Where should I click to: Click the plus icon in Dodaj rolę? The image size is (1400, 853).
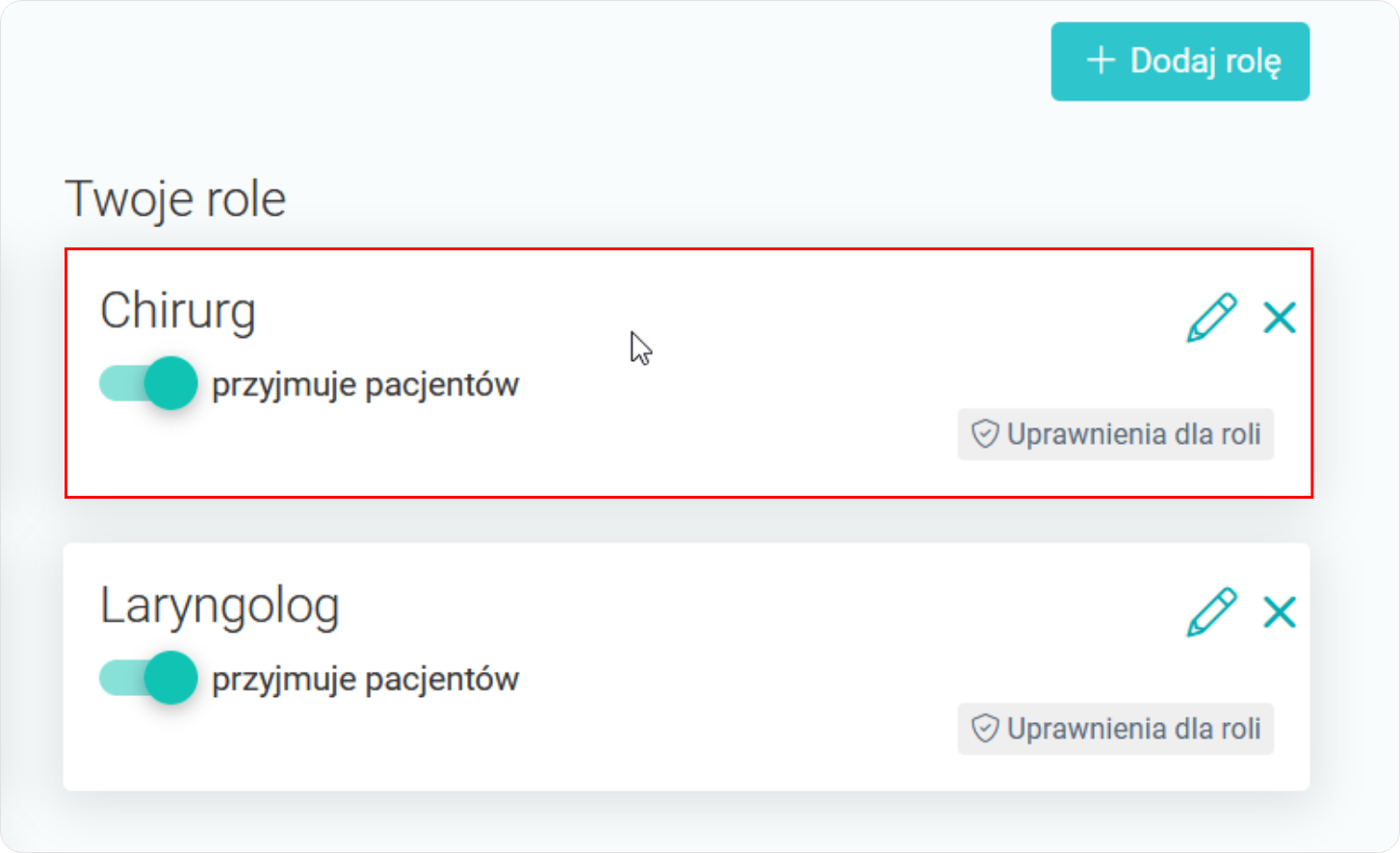(1101, 61)
